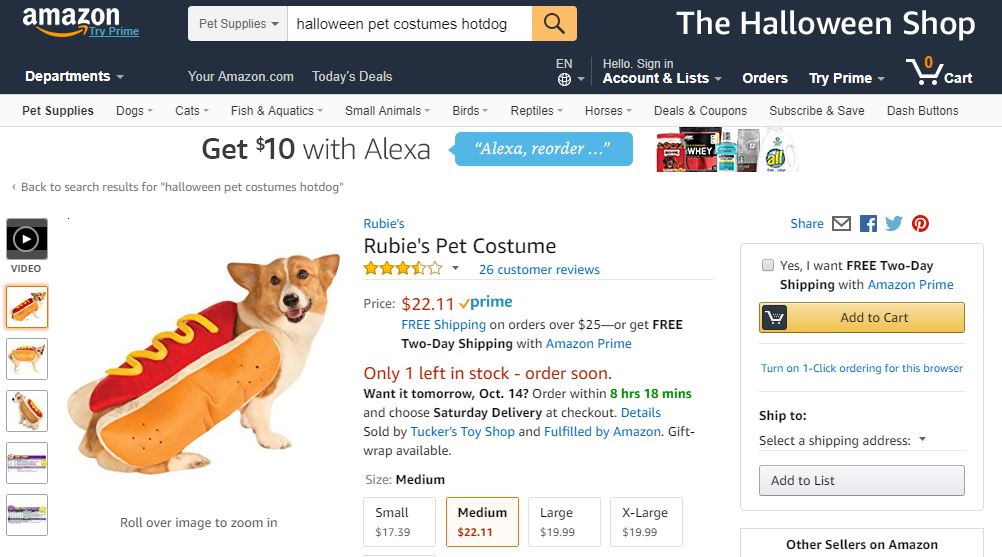
Task: Share product on Facebook
Action: coord(868,224)
